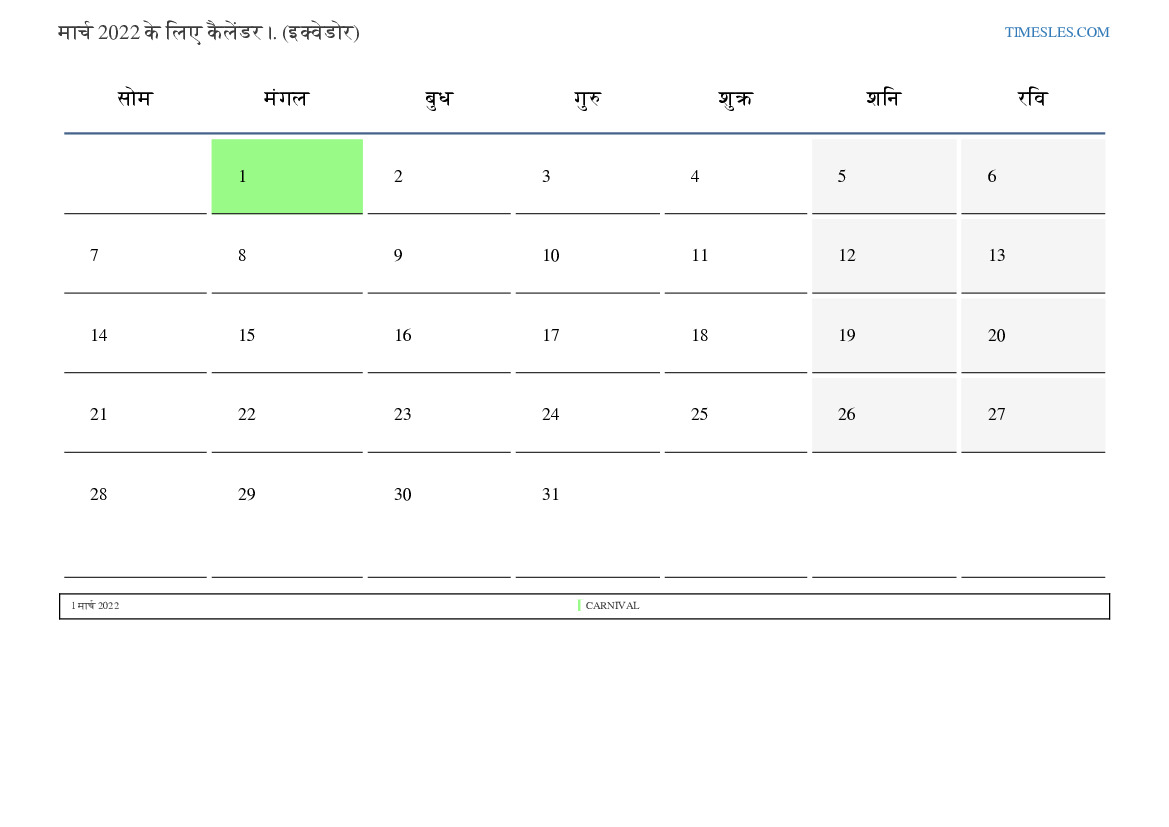Click the शुक्र weekday column header
This screenshot has height=827, width=1169.
(x=735, y=98)
